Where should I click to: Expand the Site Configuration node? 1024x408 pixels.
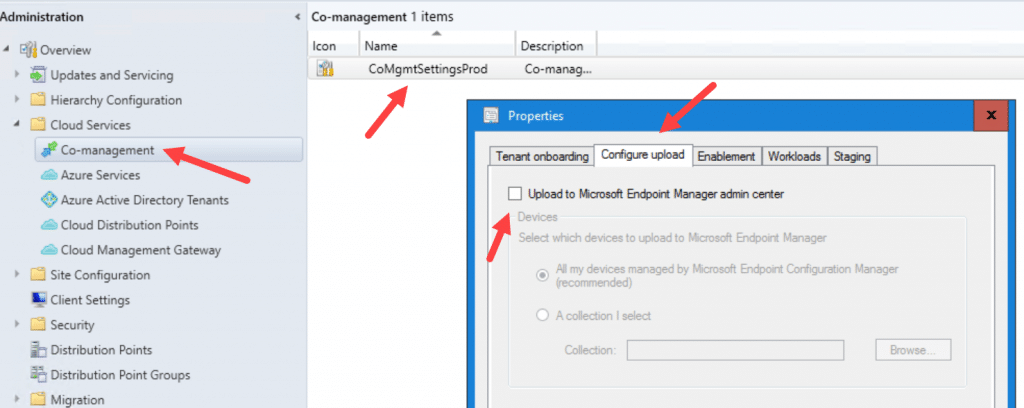[x=17, y=275]
